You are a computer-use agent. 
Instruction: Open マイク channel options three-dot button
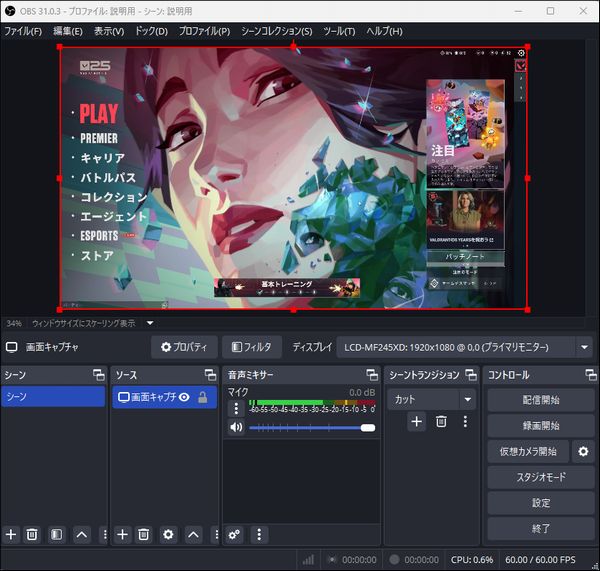click(x=236, y=408)
